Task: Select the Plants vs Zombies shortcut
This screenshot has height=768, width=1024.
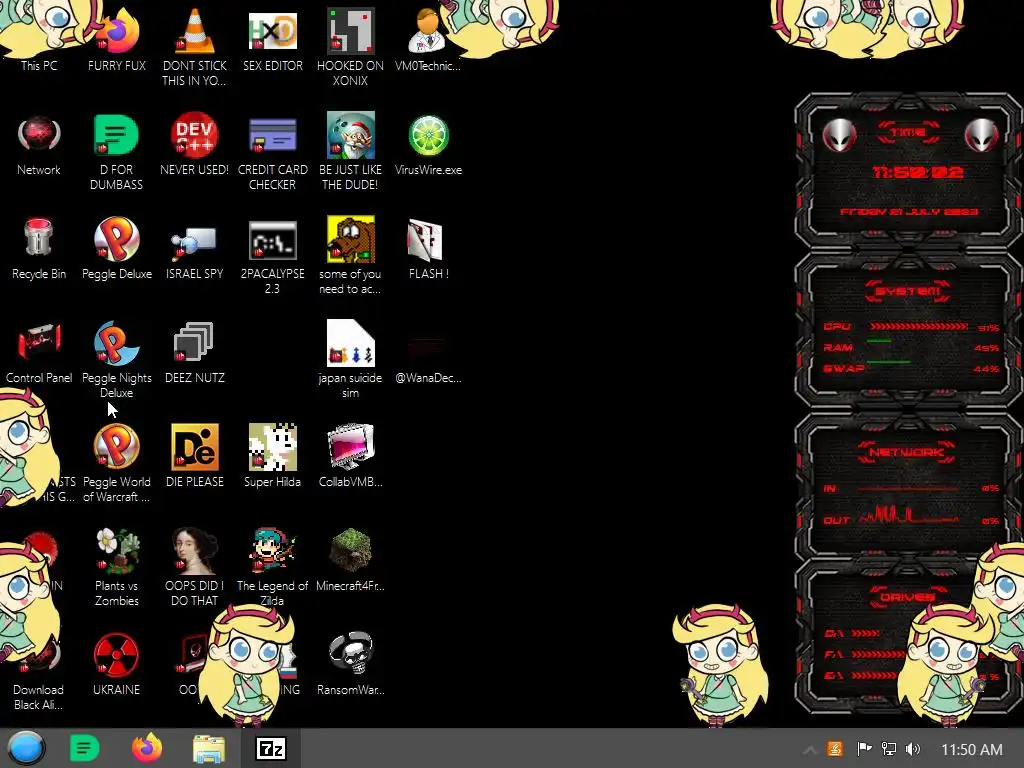Action: pyautogui.click(x=116, y=567)
